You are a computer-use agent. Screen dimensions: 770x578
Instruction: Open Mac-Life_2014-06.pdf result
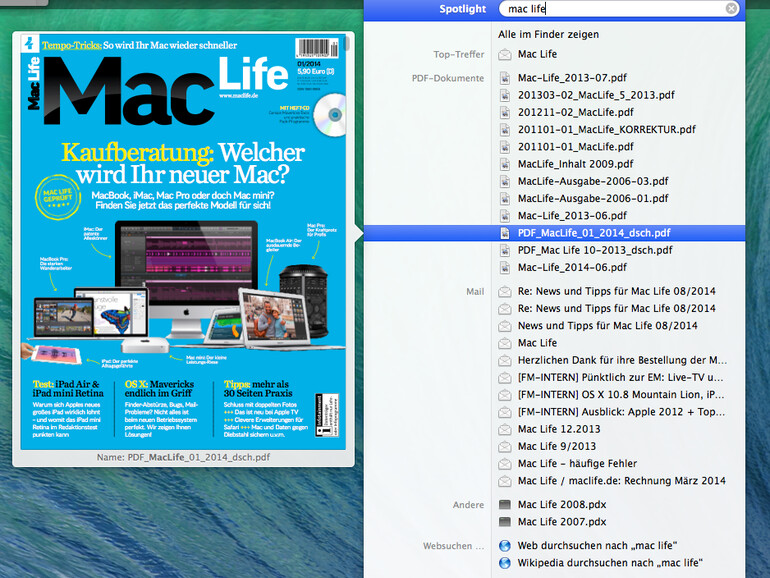coord(572,267)
